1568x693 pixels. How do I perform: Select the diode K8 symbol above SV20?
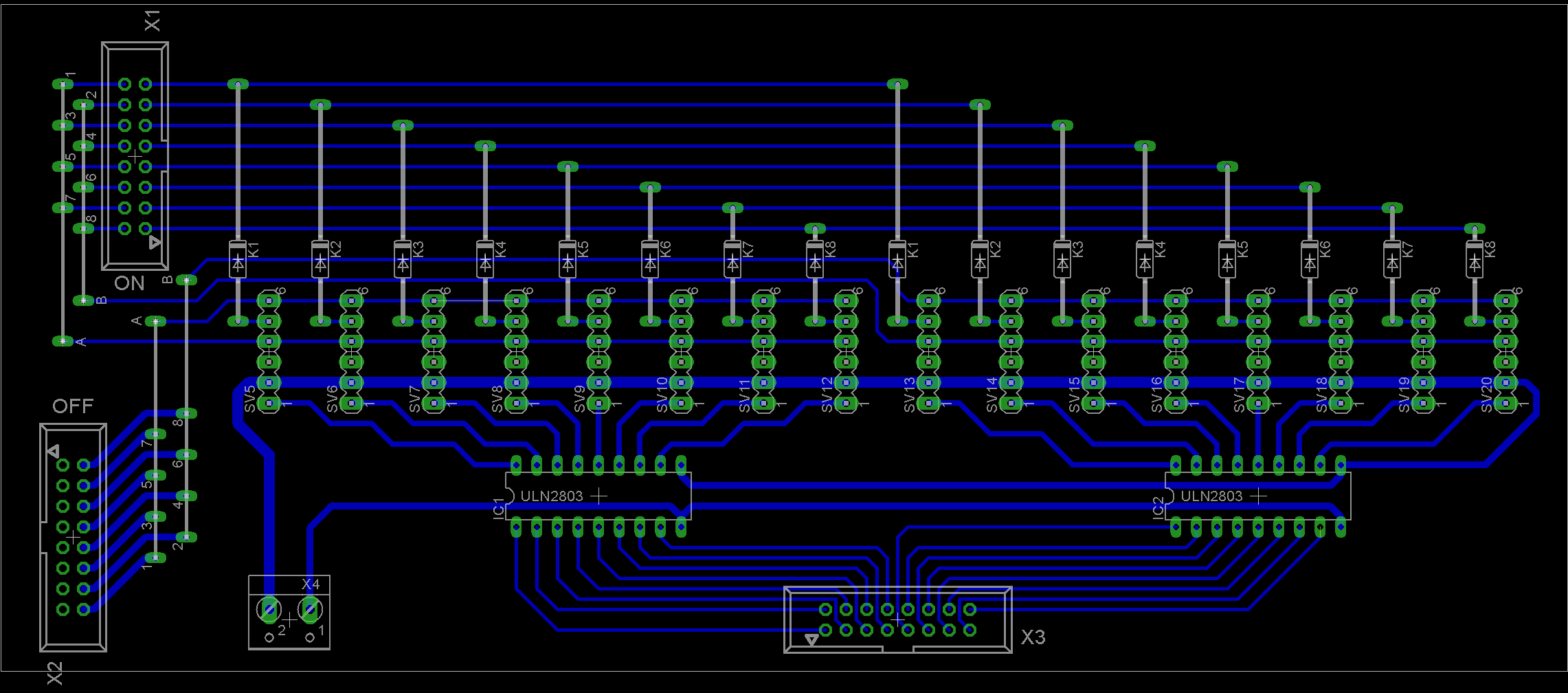point(1475,263)
